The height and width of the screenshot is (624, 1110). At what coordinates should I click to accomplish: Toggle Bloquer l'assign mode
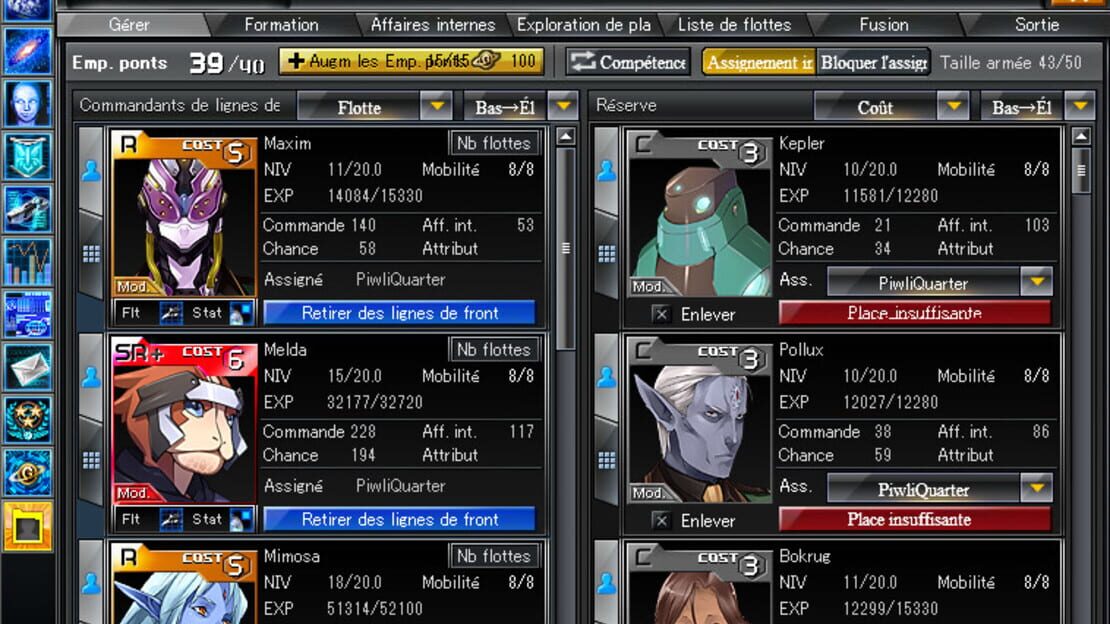click(x=874, y=62)
